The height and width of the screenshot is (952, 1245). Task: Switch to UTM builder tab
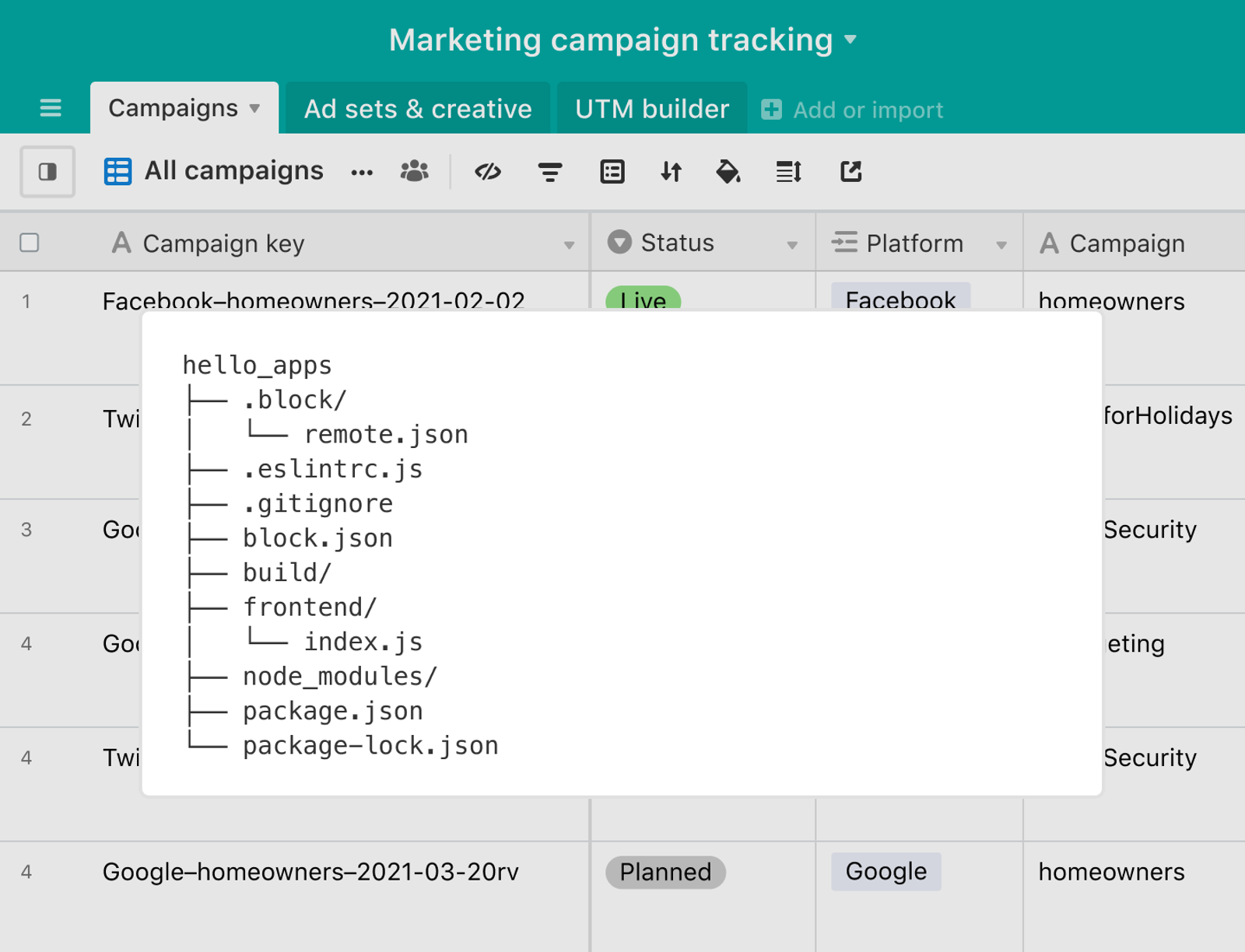tap(652, 108)
